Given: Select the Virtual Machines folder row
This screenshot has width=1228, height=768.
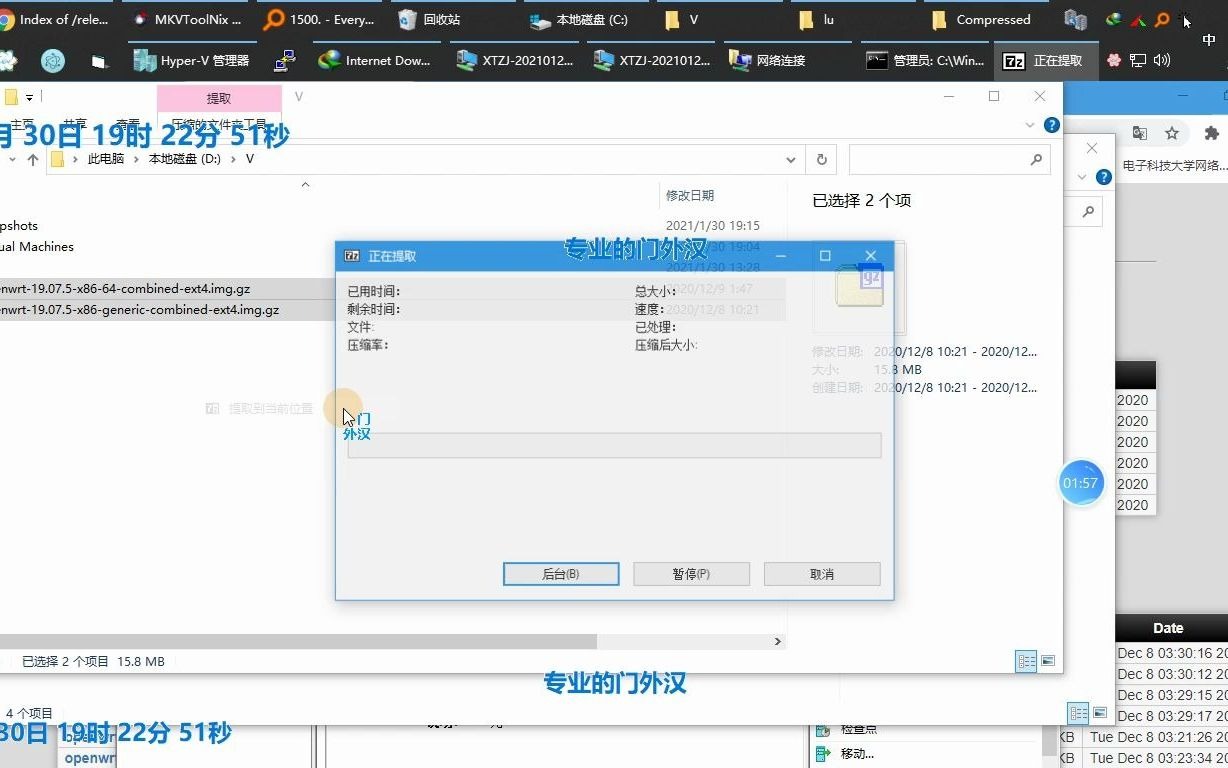Looking at the screenshot, I should pyautogui.click(x=37, y=247).
